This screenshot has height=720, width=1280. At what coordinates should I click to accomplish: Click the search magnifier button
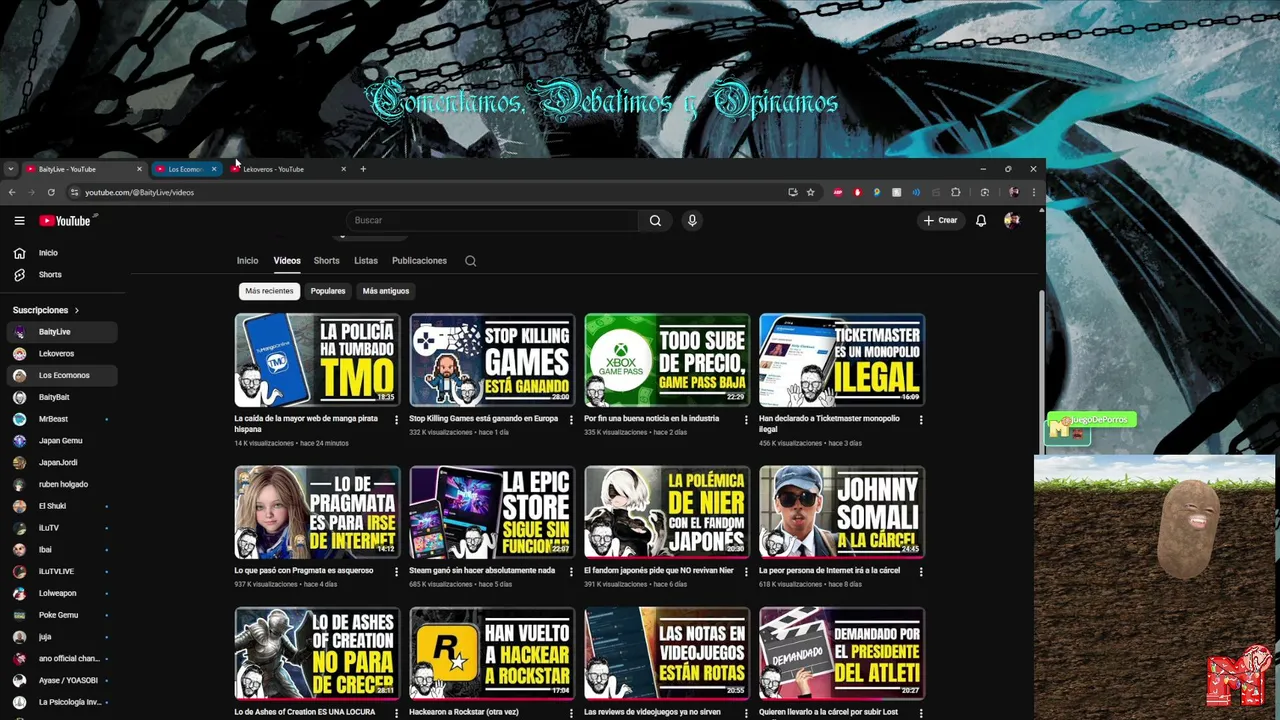[655, 221]
